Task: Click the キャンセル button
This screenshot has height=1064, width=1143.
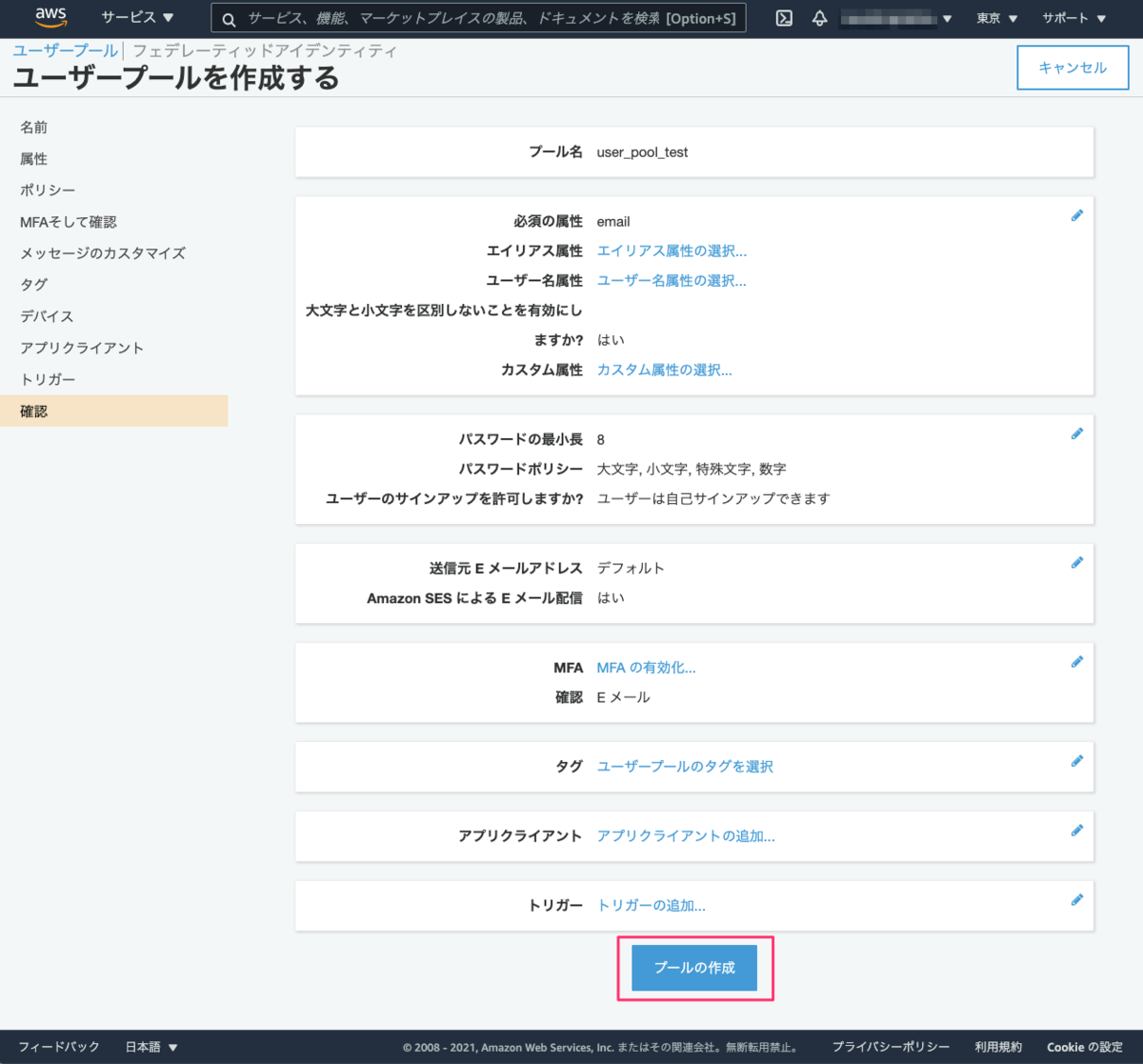Action: click(1073, 68)
